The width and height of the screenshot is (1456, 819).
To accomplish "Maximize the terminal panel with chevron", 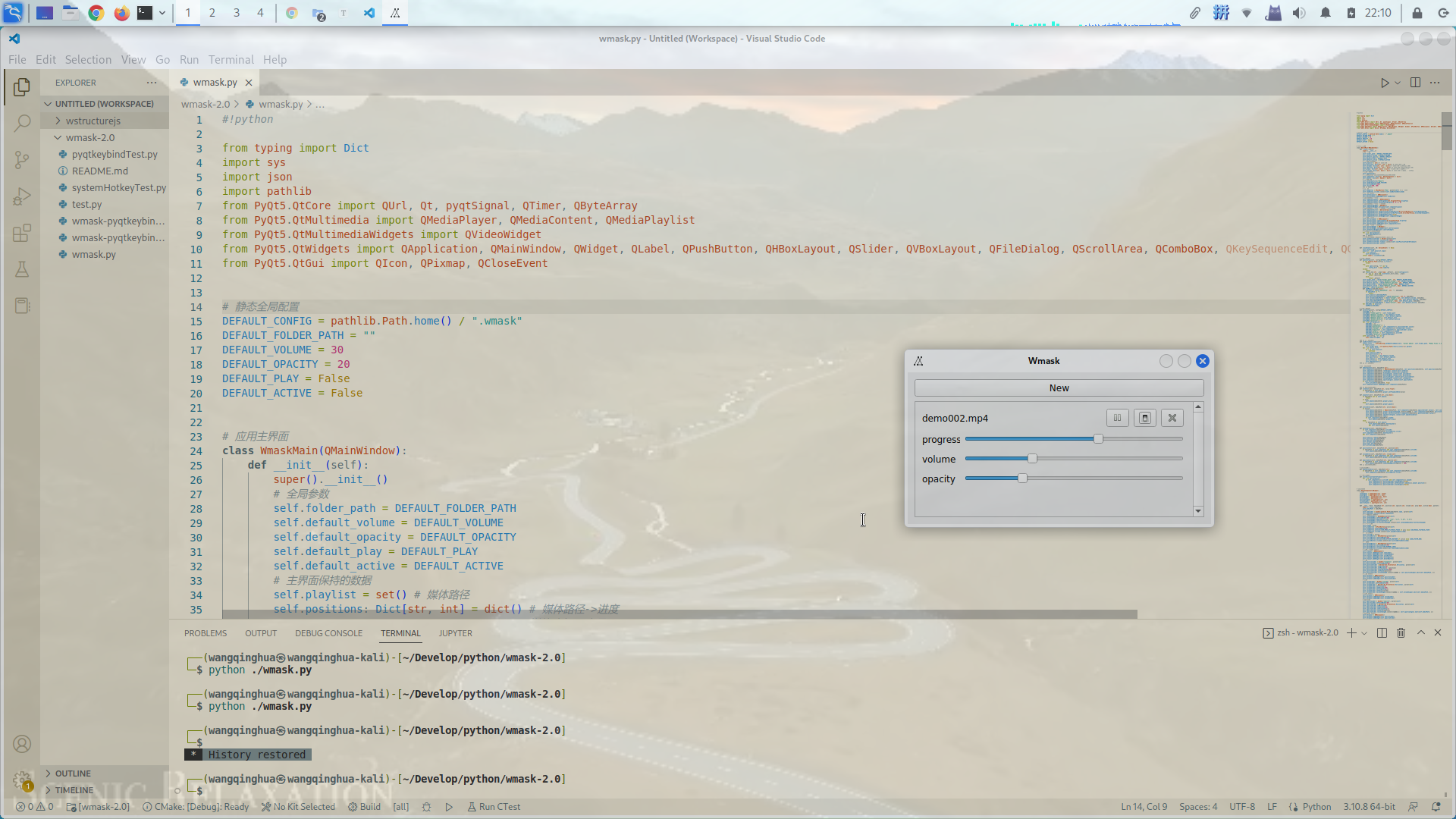I will (1421, 633).
